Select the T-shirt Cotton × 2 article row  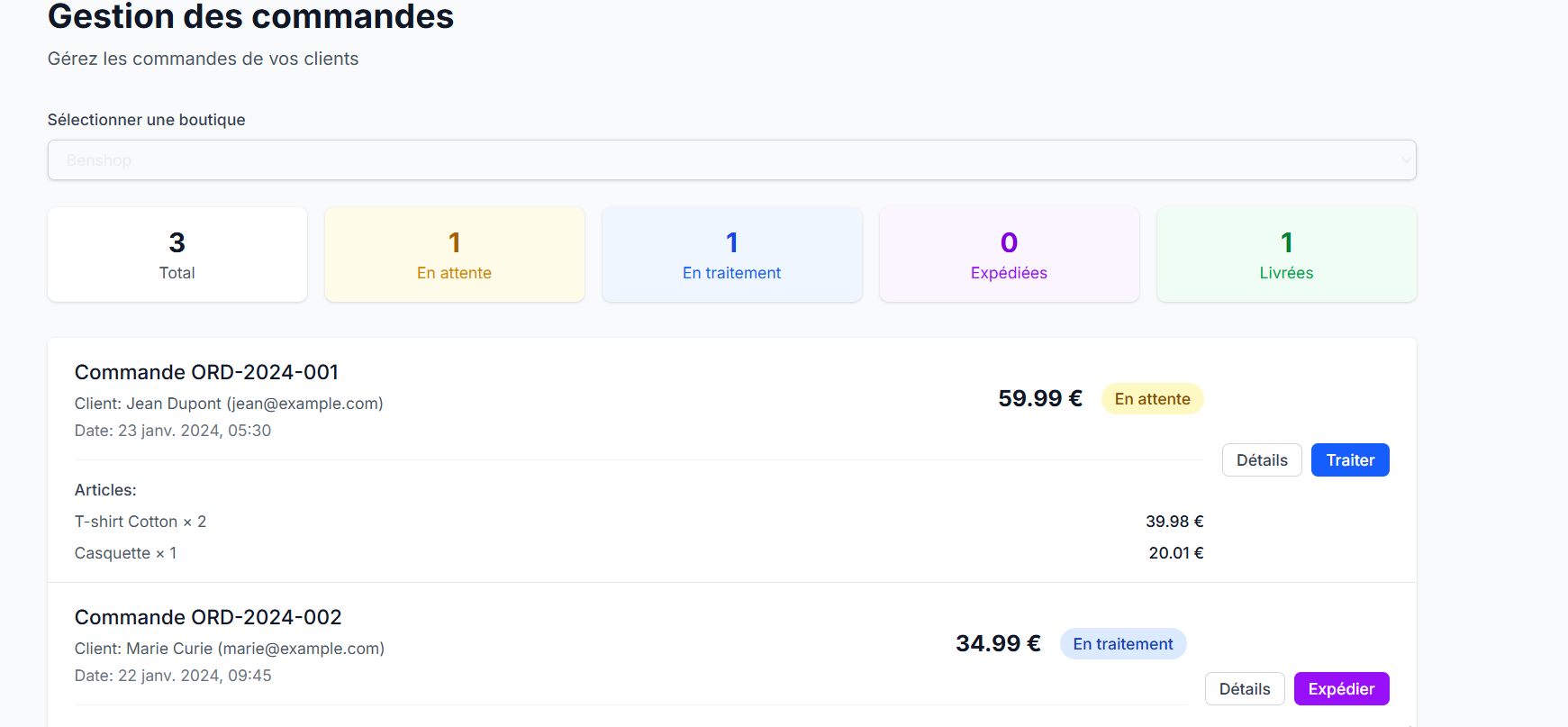pyautogui.click(x=140, y=522)
